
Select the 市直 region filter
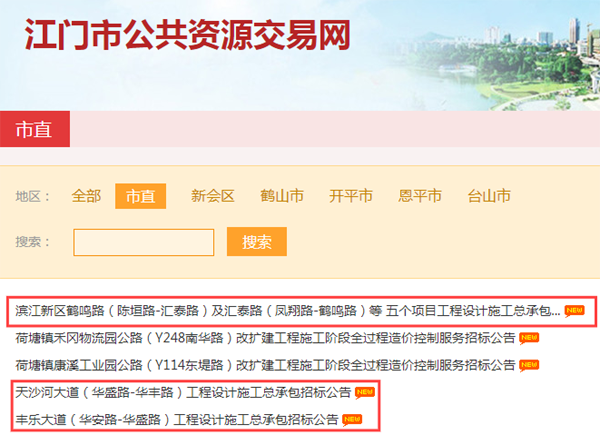point(140,196)
